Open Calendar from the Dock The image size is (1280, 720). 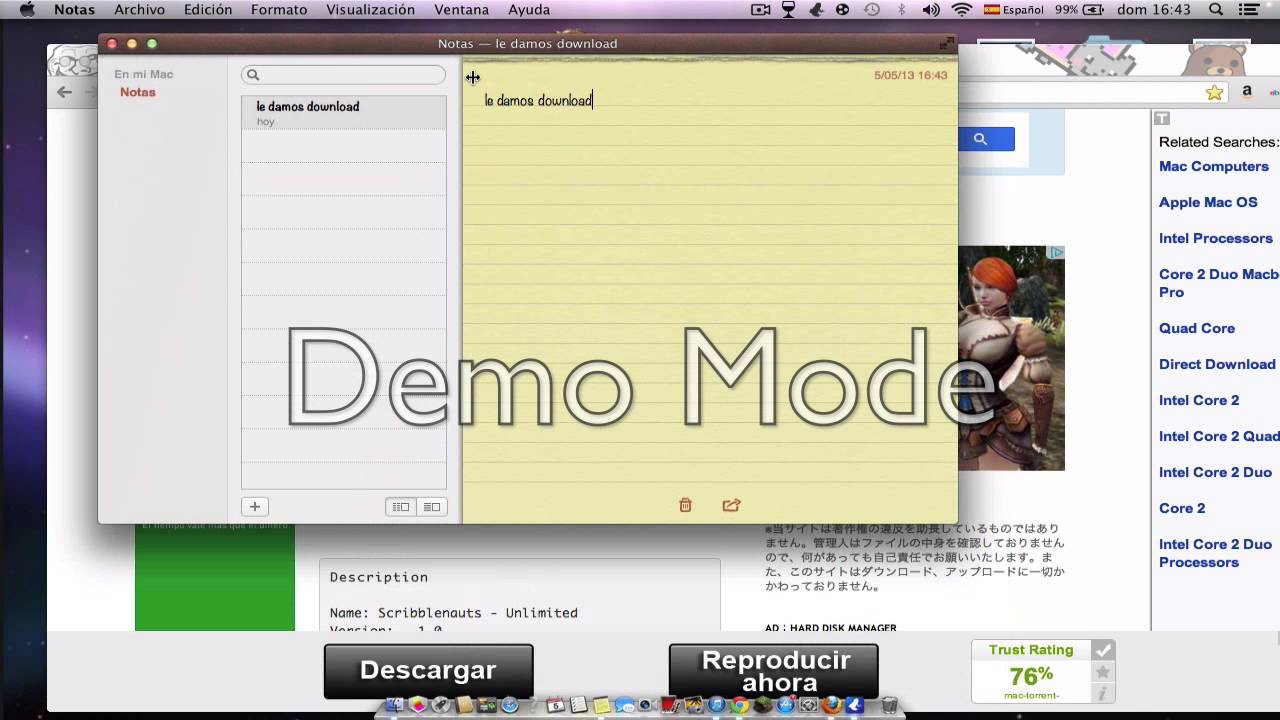[x=555, y=706]
